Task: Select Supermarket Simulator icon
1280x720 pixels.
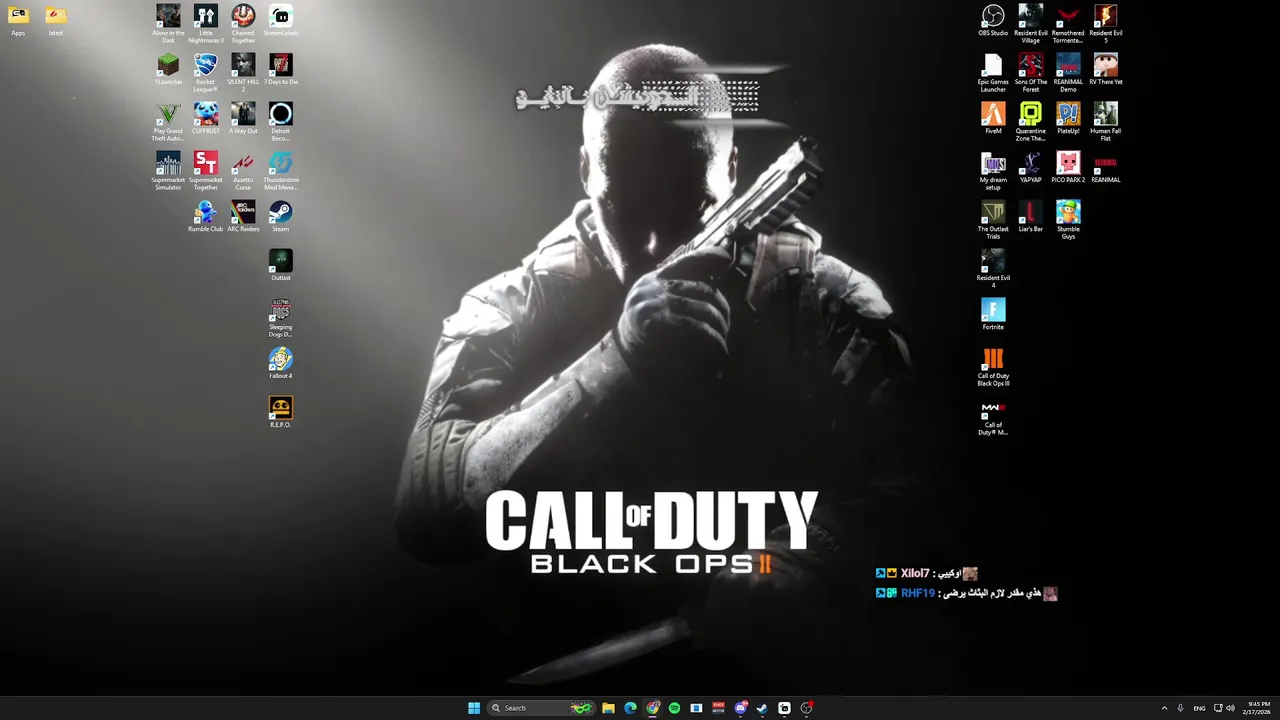Action: (168, 171)
